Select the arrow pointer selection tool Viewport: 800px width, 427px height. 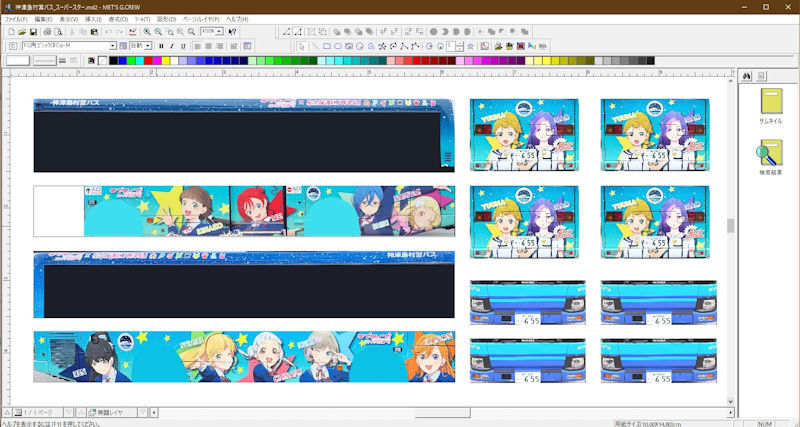click(x=302, y=46)
